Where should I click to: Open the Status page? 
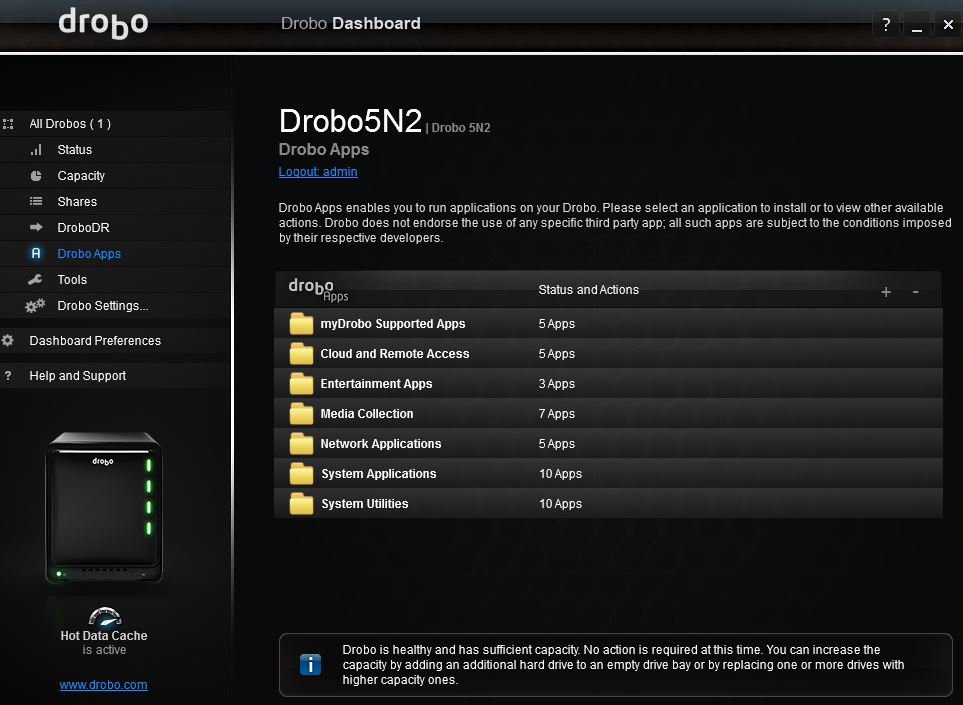pyautogui.click(x=115, y=150)
